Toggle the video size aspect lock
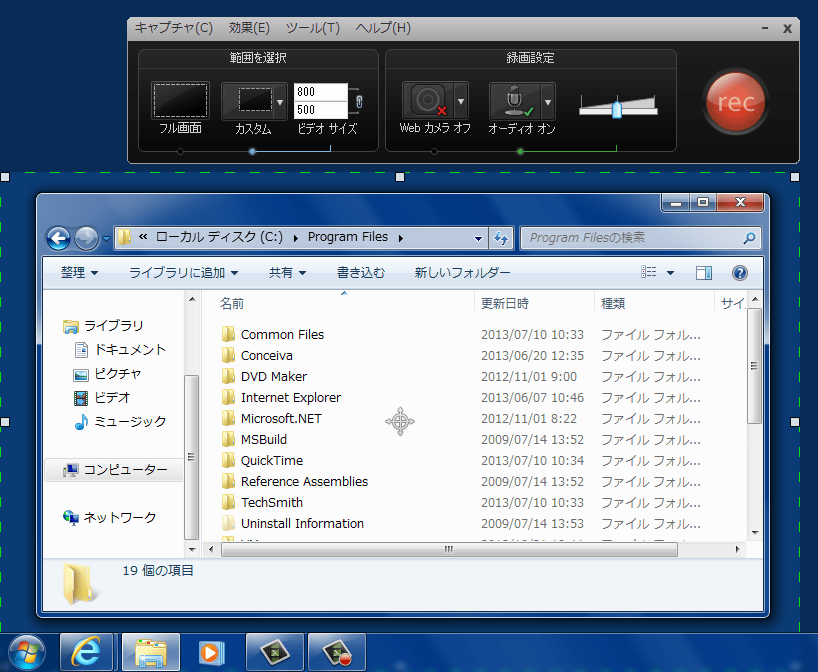818x672 pixels. [359, 101]
